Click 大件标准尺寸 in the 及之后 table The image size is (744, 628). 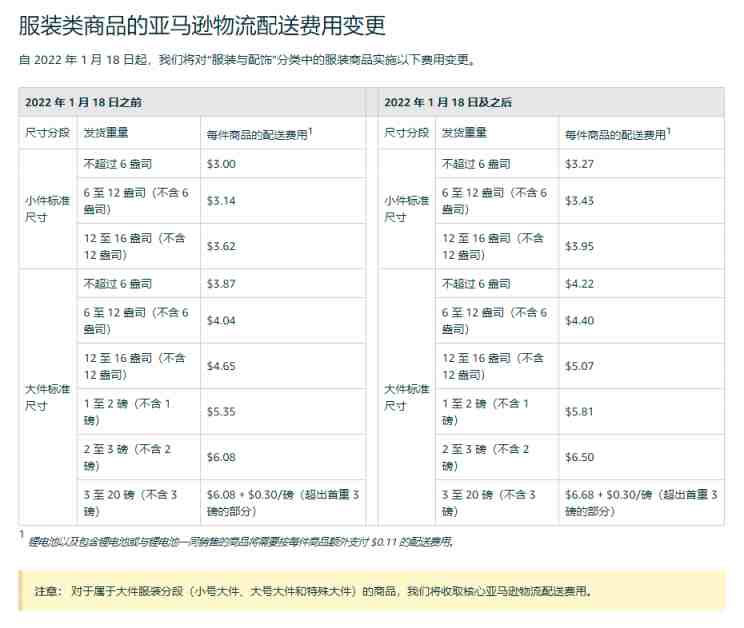[406, 397]
